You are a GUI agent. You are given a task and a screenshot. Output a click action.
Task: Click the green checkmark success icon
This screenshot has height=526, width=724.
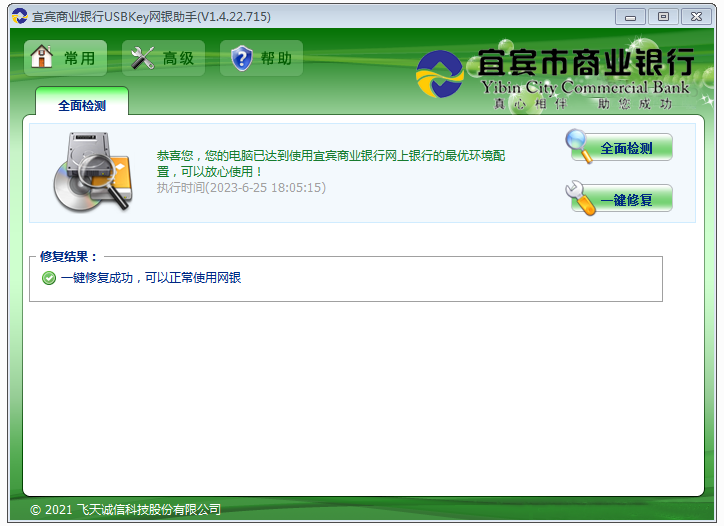tap(49, 278)
